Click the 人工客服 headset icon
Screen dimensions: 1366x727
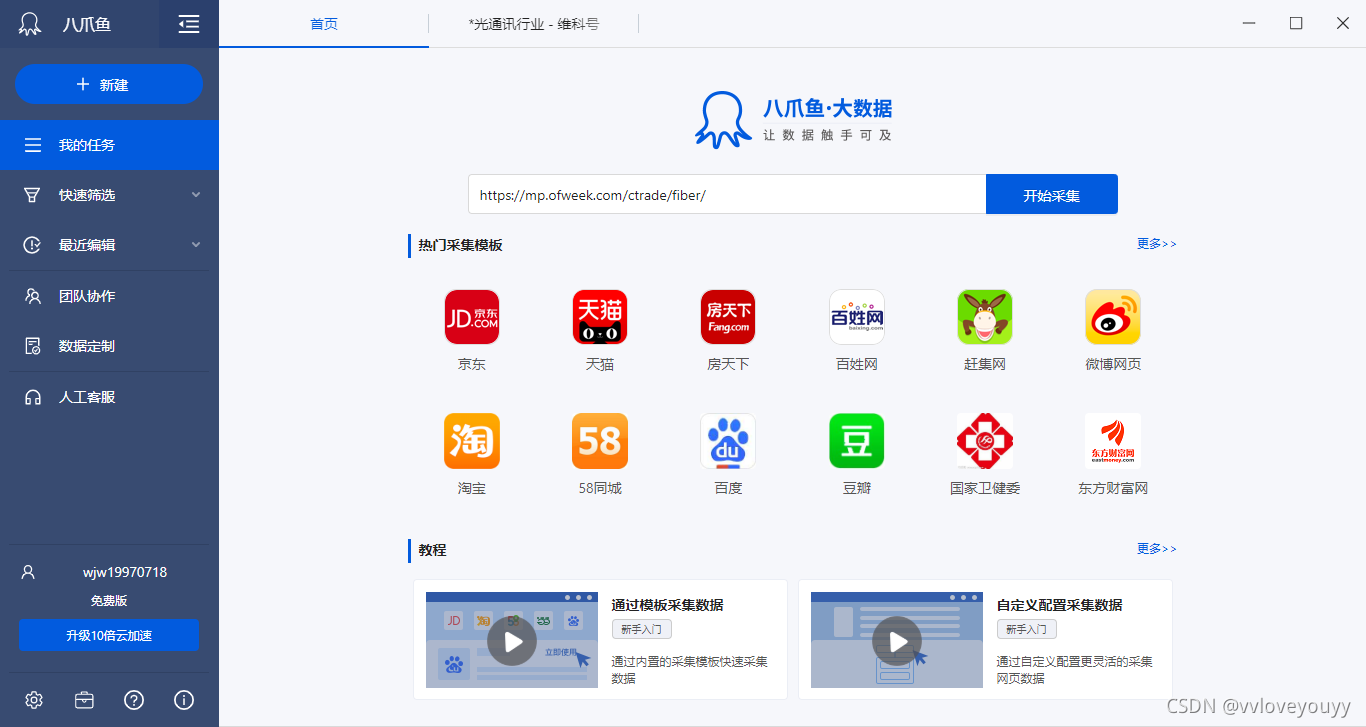coord(33,397)
